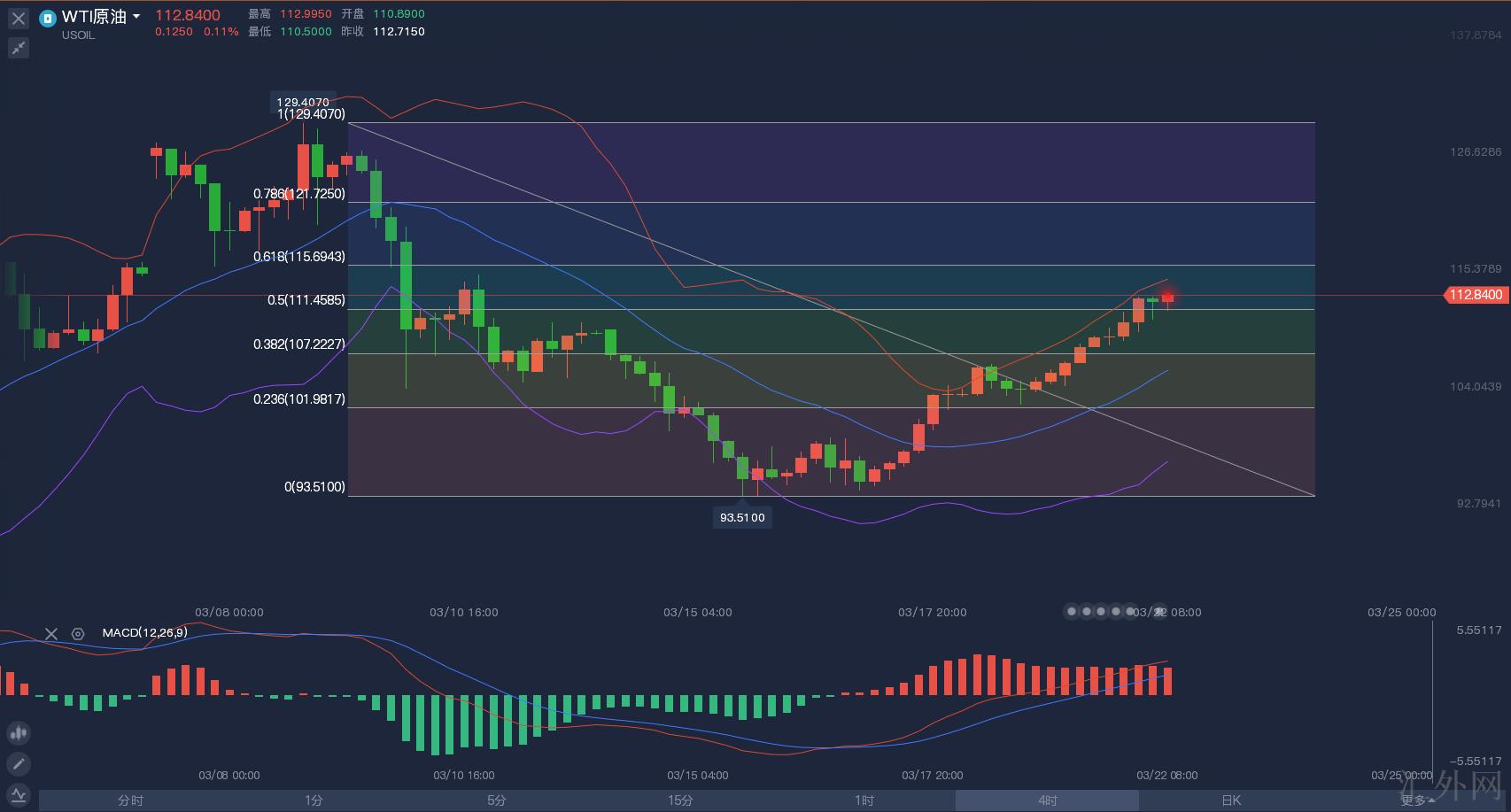Switch to the 分时 timeframe tab

coord(130,800)
